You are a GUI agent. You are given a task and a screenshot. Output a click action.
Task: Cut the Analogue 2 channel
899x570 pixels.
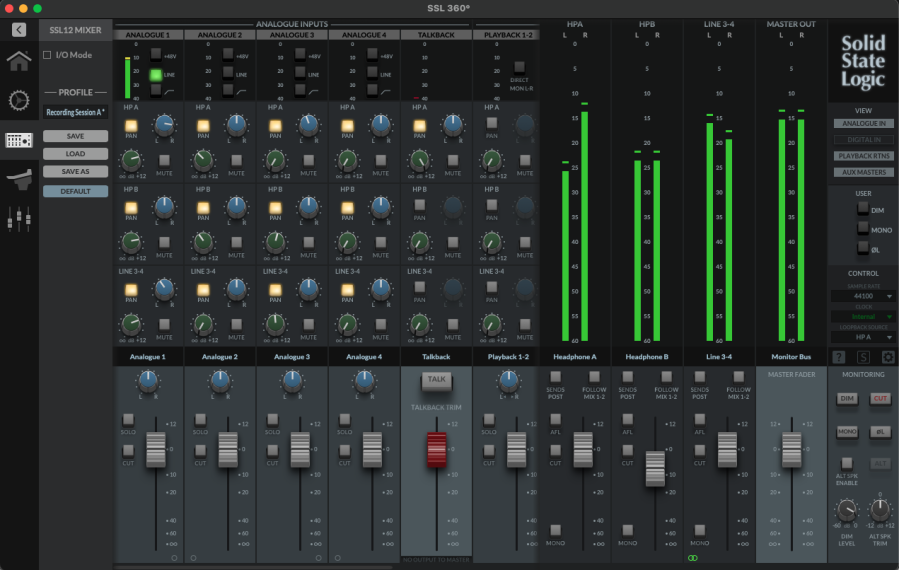201,451
